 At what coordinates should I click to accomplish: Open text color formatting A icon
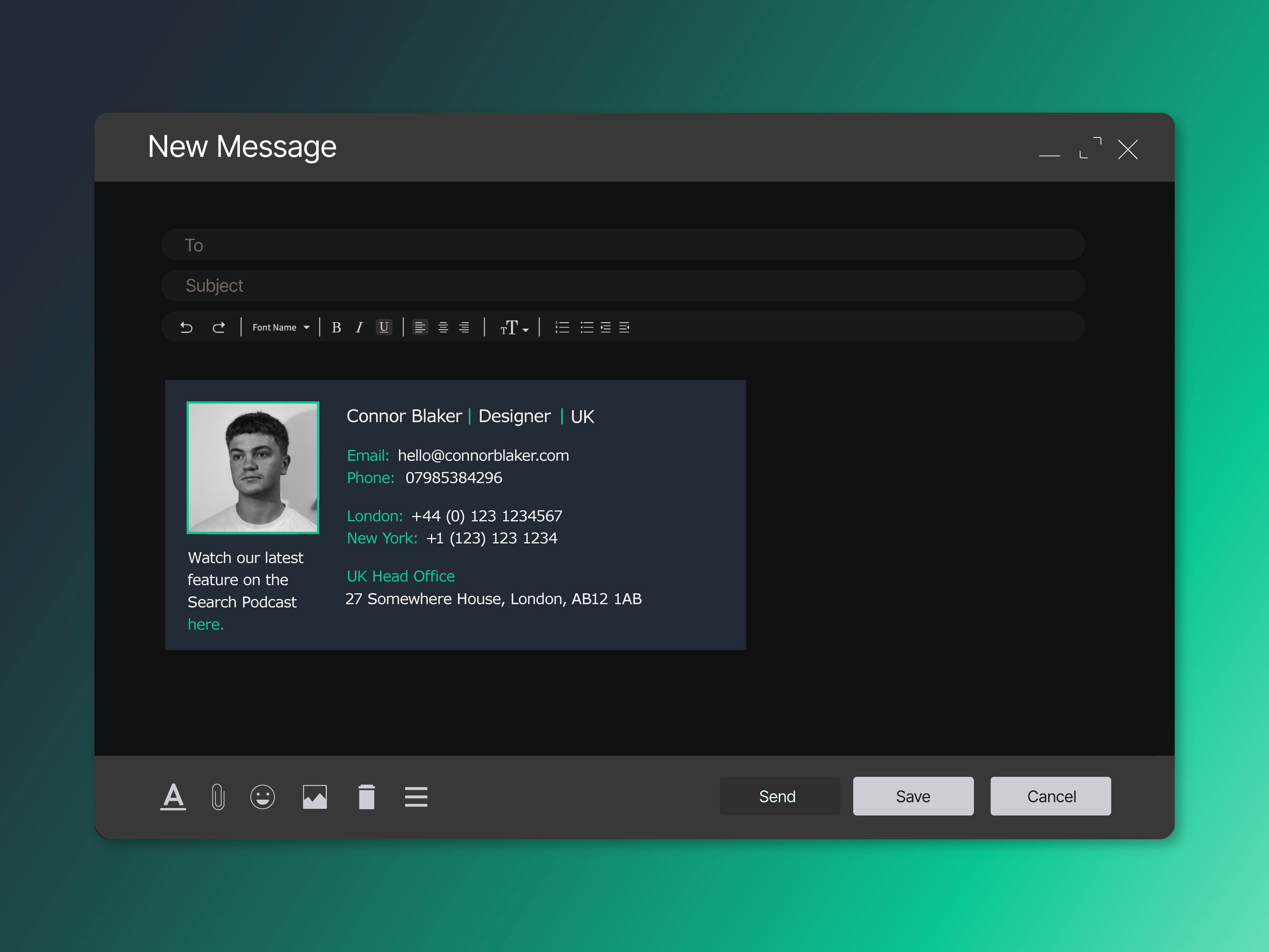173,797
